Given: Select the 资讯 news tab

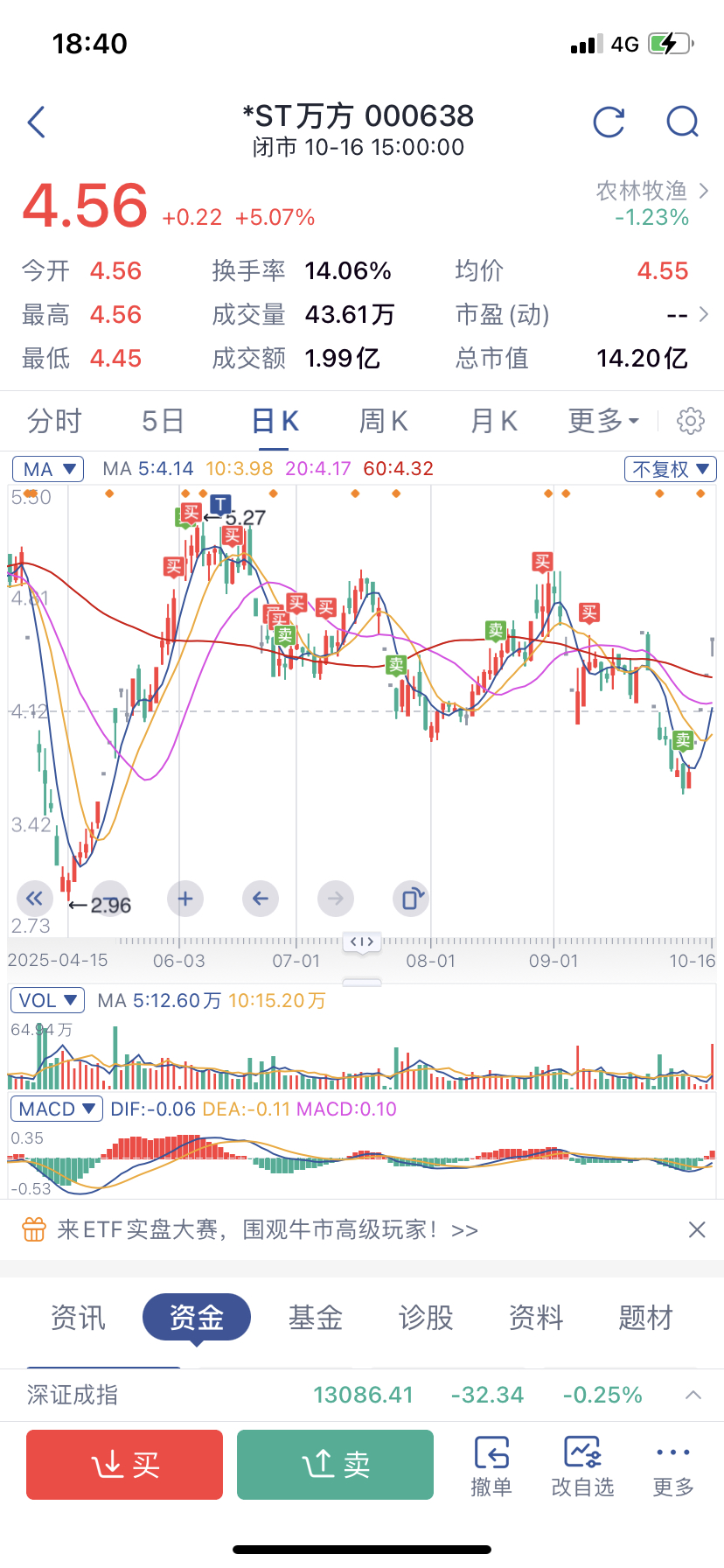Looking at the screenshot, I should pos(78,1318).
